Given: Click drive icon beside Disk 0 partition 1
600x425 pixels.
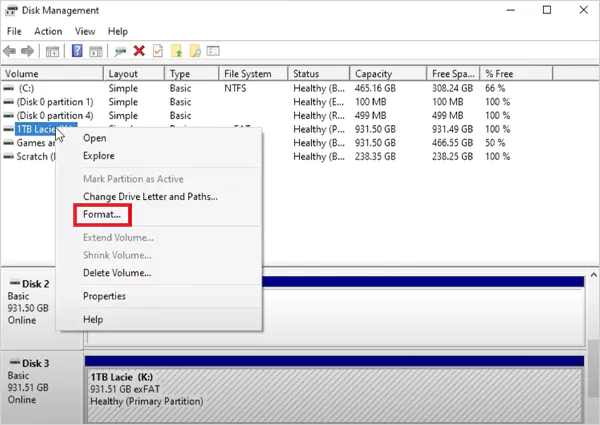Looking at the screenshot, I should click(x=8, y=102).
